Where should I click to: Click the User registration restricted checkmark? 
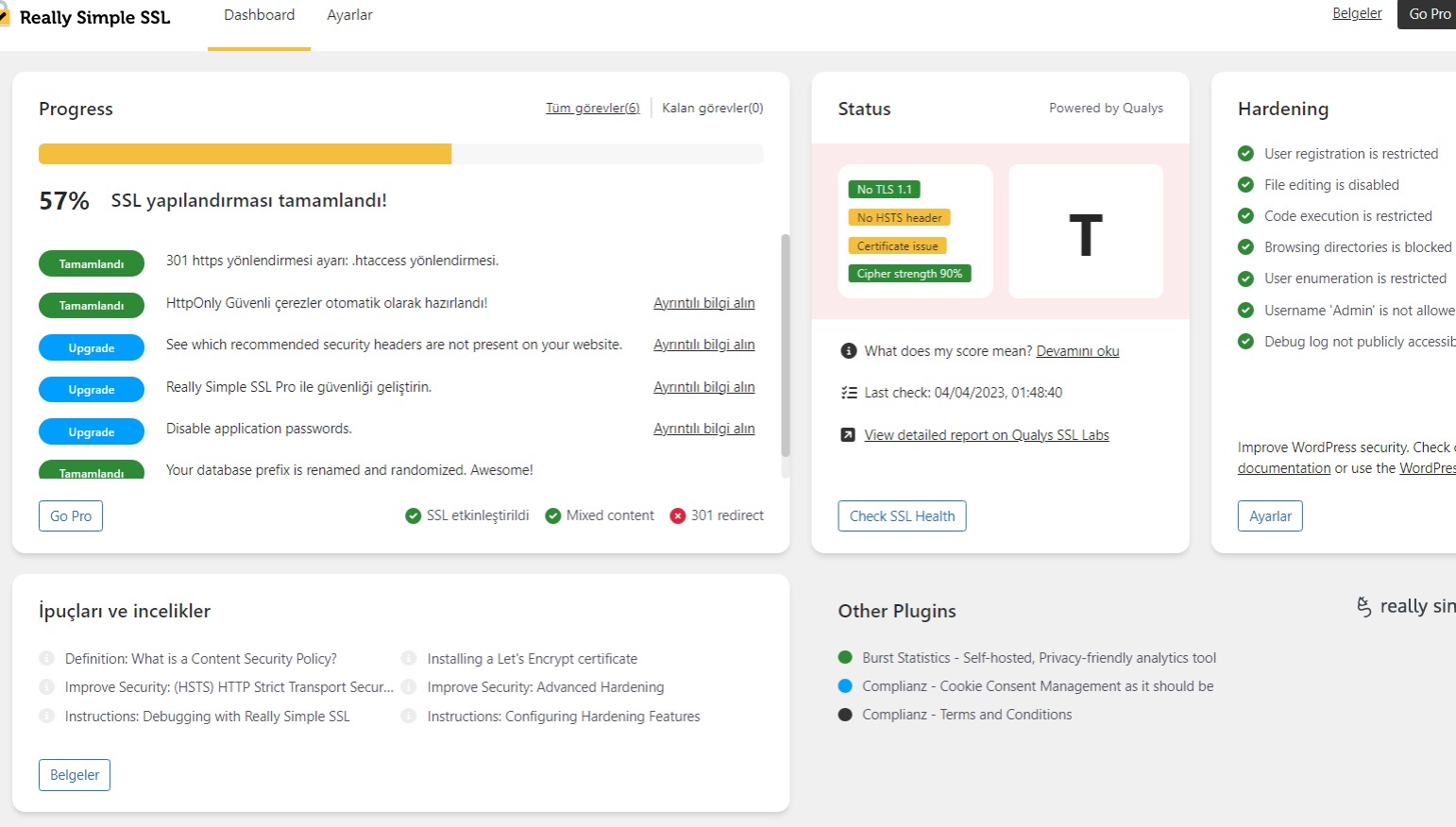(1245, 154)
